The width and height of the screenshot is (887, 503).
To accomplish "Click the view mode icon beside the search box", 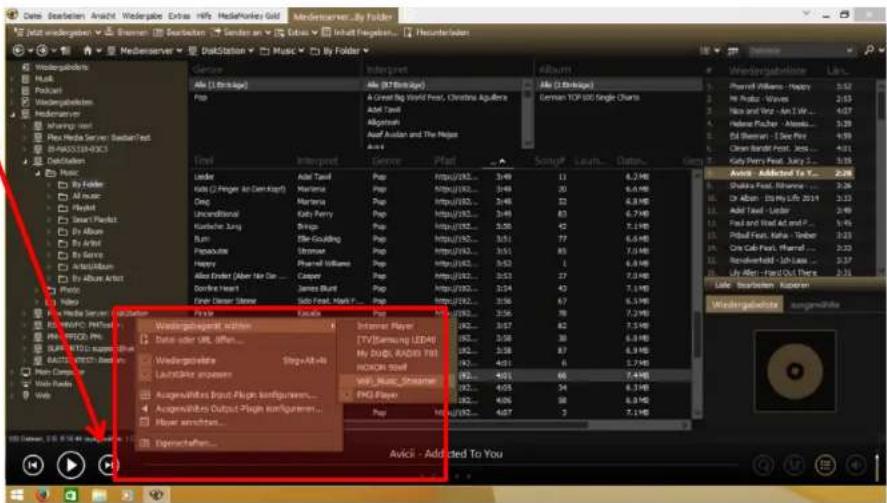I will [704, 51].
